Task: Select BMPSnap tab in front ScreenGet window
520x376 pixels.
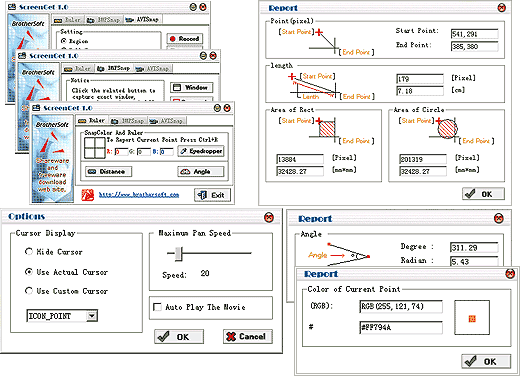Action: (x=128, y=120)
